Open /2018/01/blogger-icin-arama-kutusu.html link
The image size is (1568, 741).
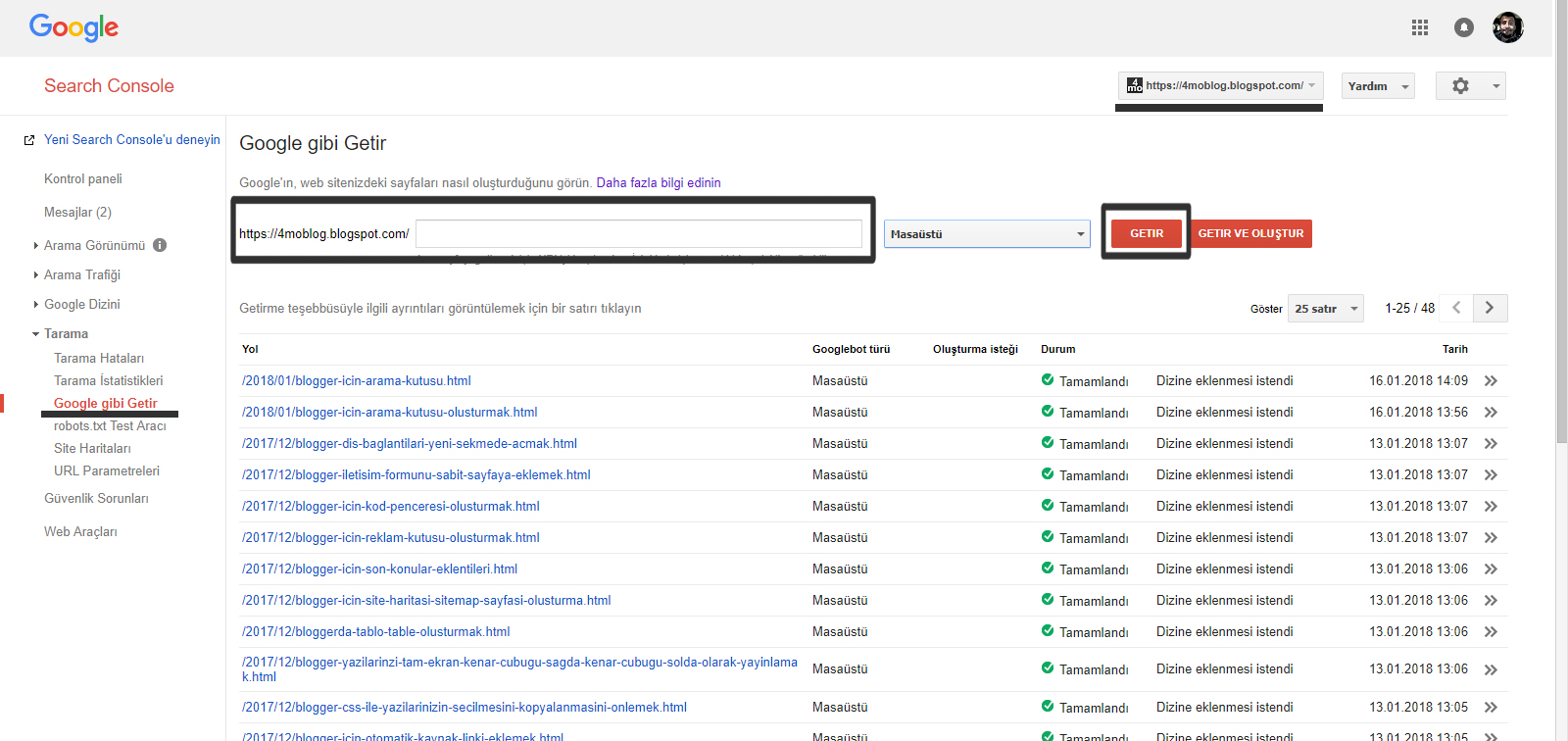pyautogui.click(x=357, y=380)
